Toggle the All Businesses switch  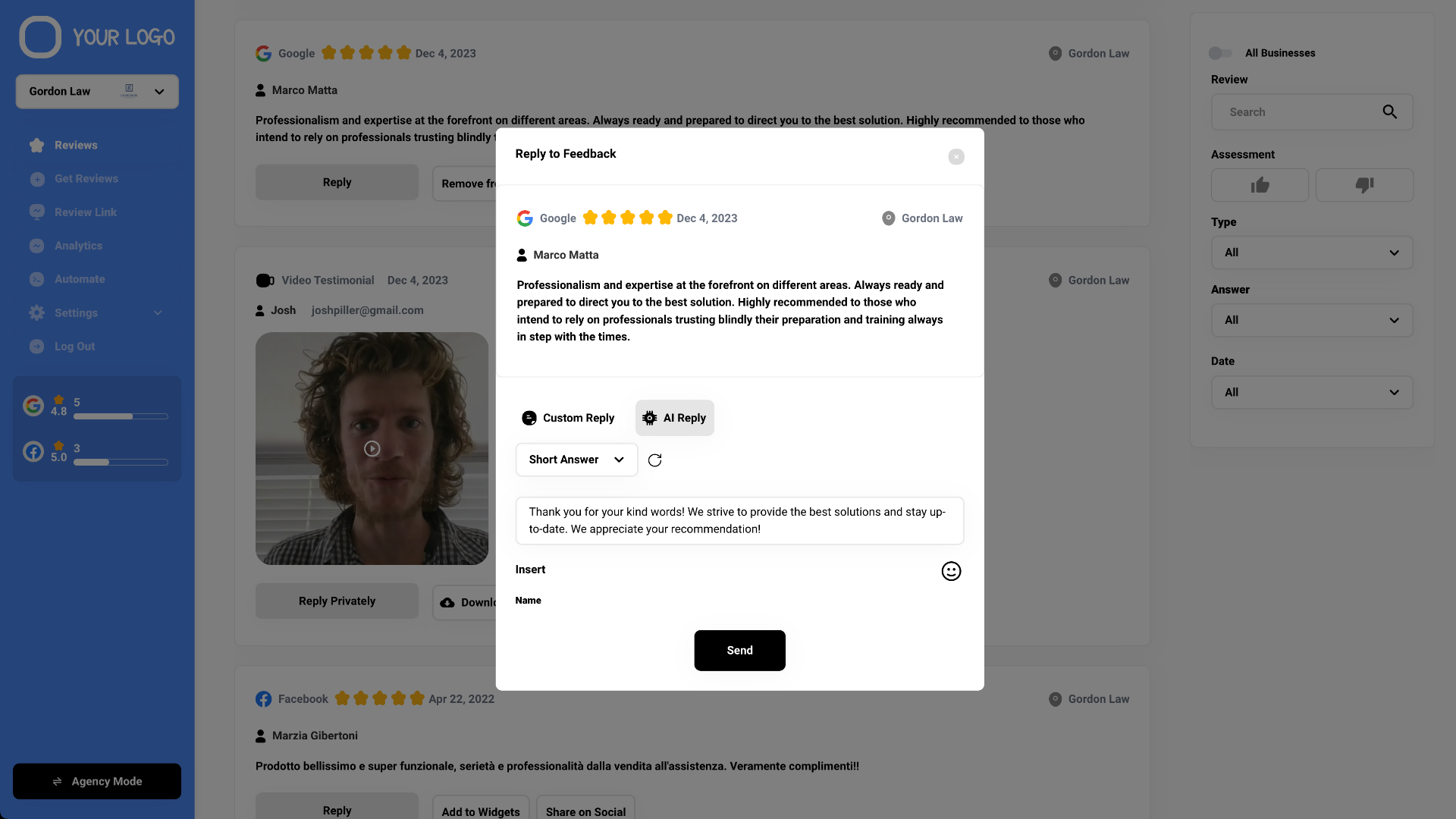1218,53
